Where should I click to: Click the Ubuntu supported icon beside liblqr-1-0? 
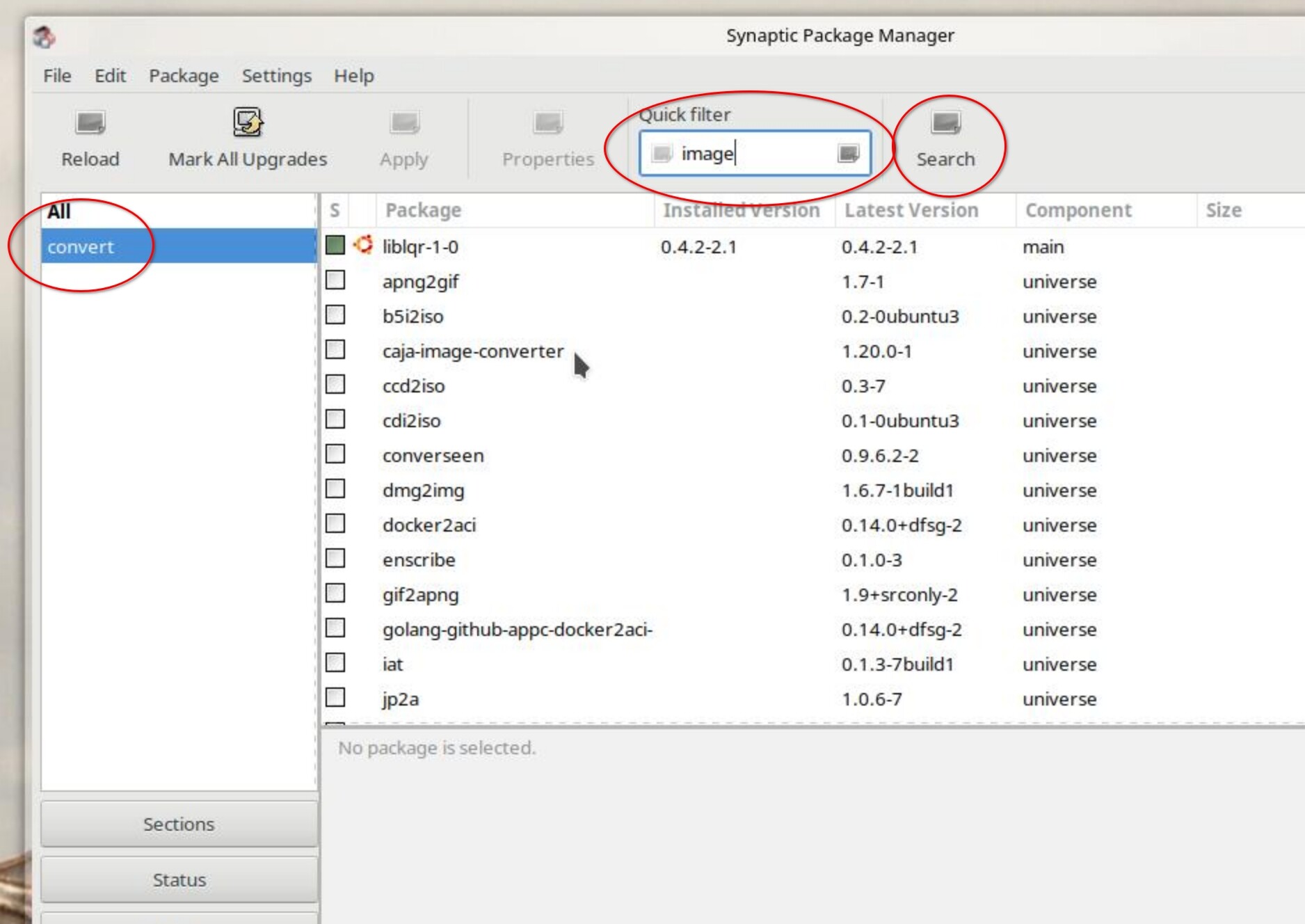point(363,245)
